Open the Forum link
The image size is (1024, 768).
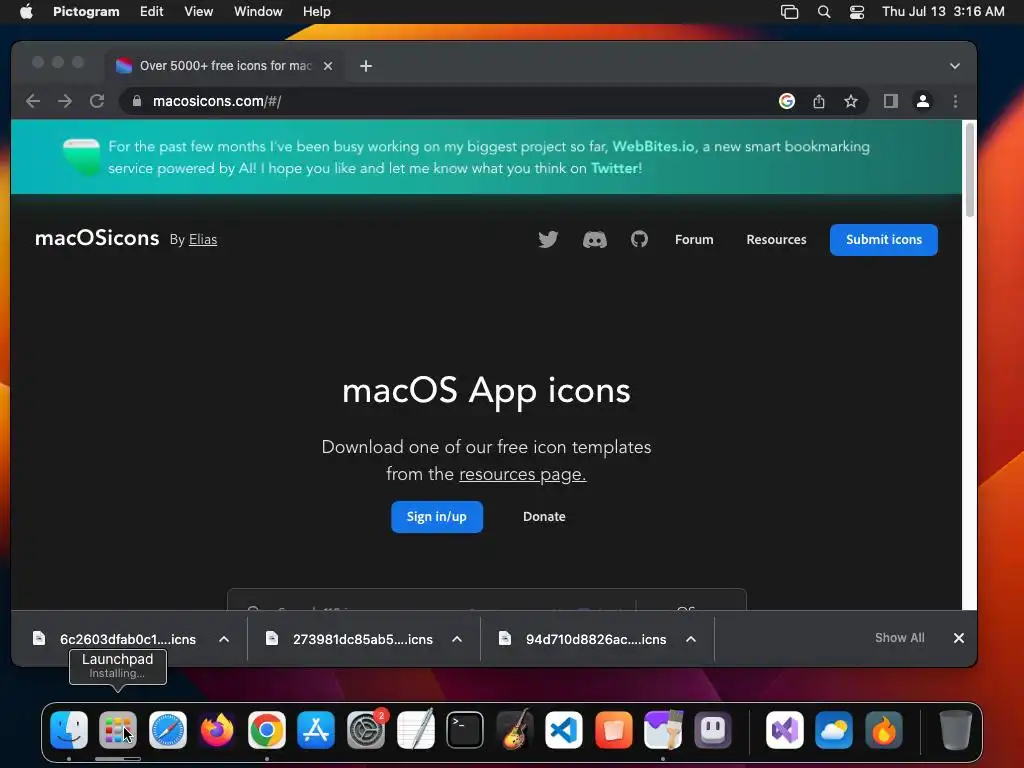(694, 240)
